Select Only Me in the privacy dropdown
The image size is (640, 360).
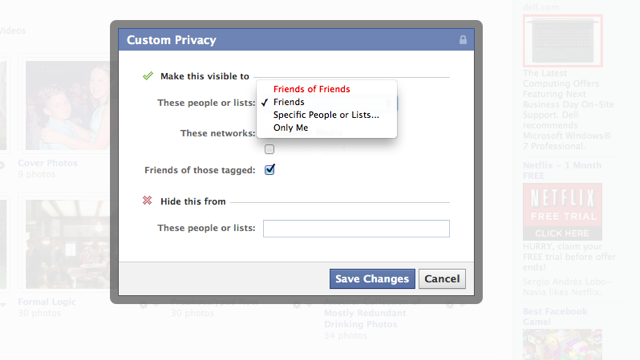pyautogui.click(x=291, y=128)
